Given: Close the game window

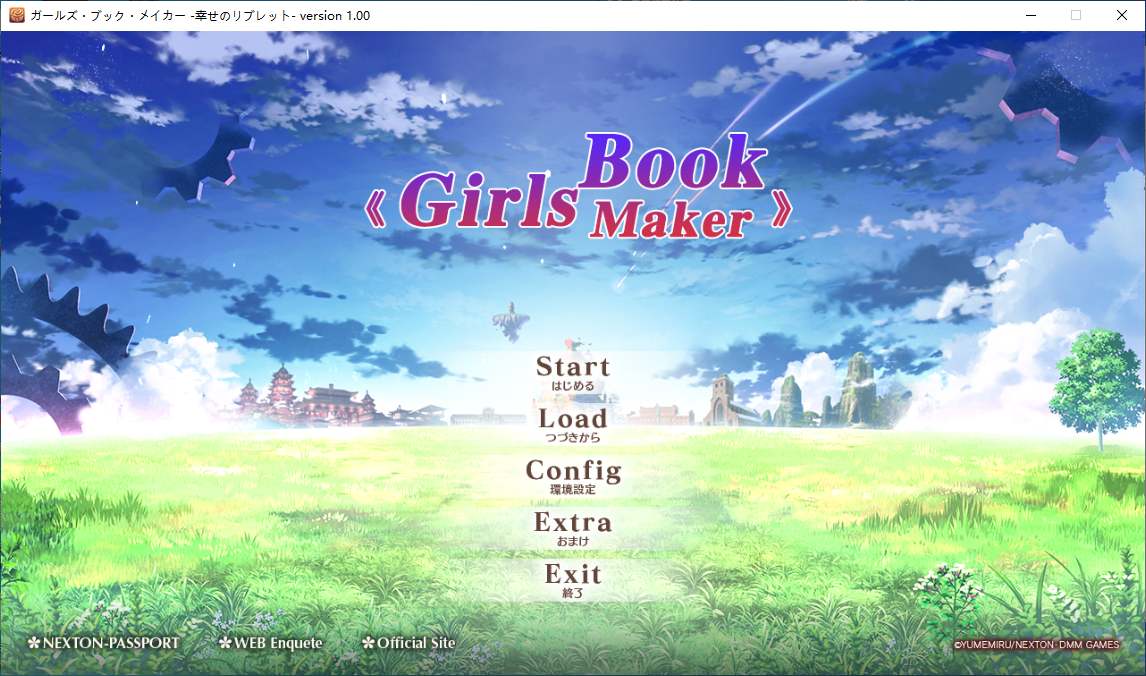Looking at the screenshot, I should tap(1122, 15).
